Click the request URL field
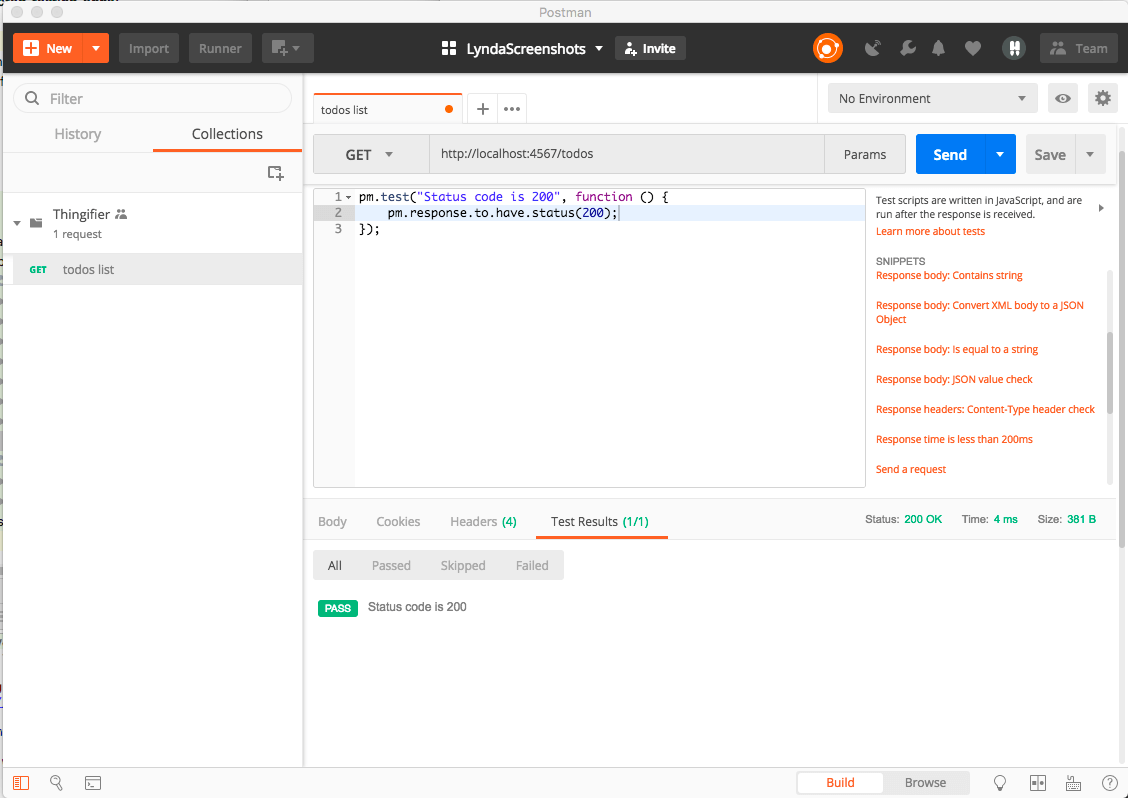The height and width of the screenshot is (798, 1128). tap(626, 154)
